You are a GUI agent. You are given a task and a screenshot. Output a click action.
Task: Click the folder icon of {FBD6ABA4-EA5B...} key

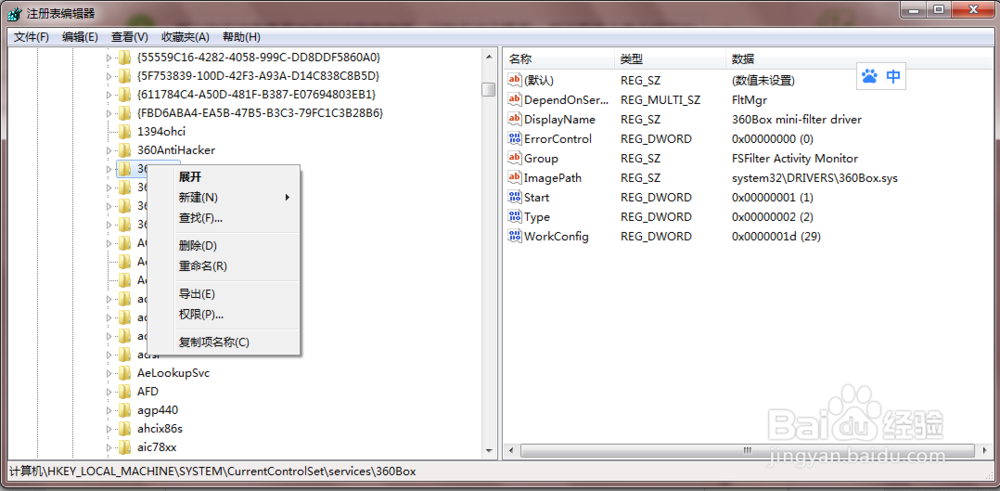pyautogui.click(x=124, y=114)
